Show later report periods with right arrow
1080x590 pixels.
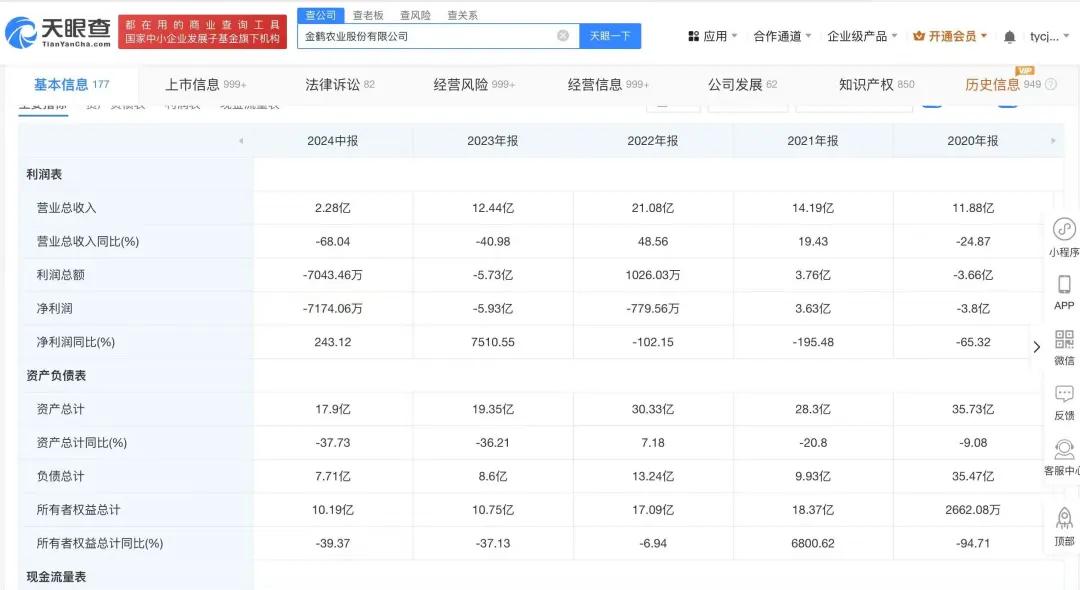pos(1053,140)
